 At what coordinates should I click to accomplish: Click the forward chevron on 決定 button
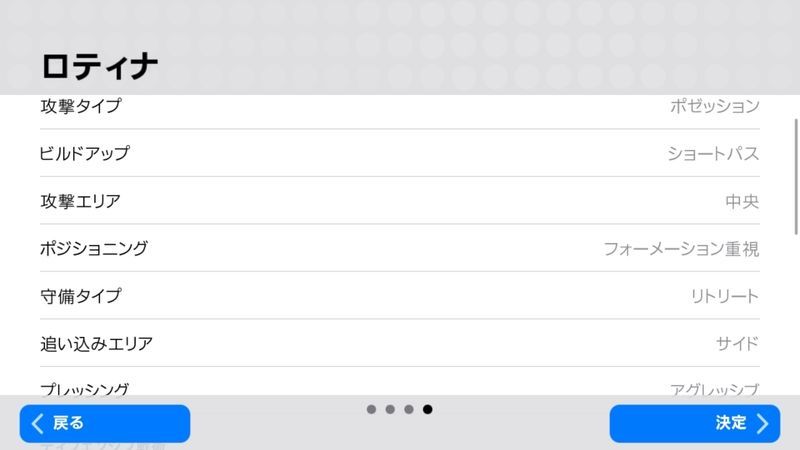pyautogui.click(x=762, y=423)
